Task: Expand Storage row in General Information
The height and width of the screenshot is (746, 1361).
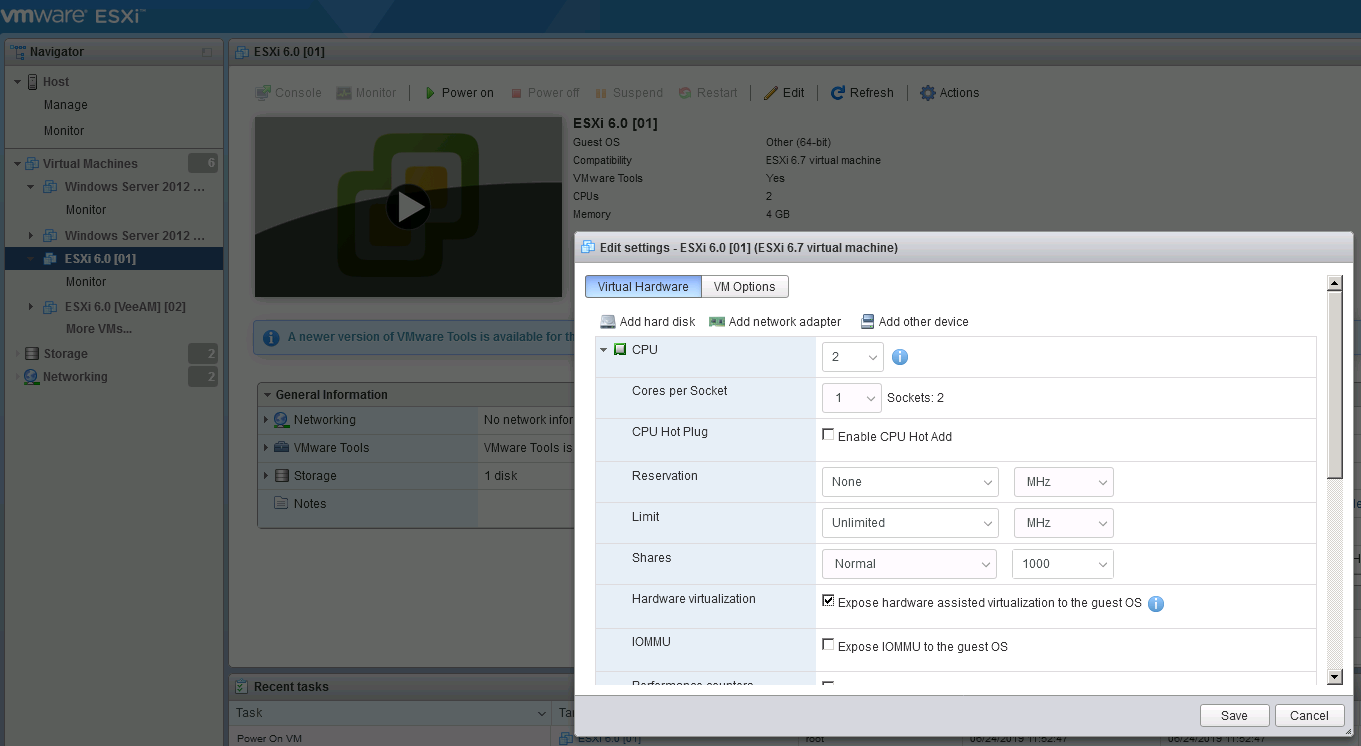Action: pos(266,476)
